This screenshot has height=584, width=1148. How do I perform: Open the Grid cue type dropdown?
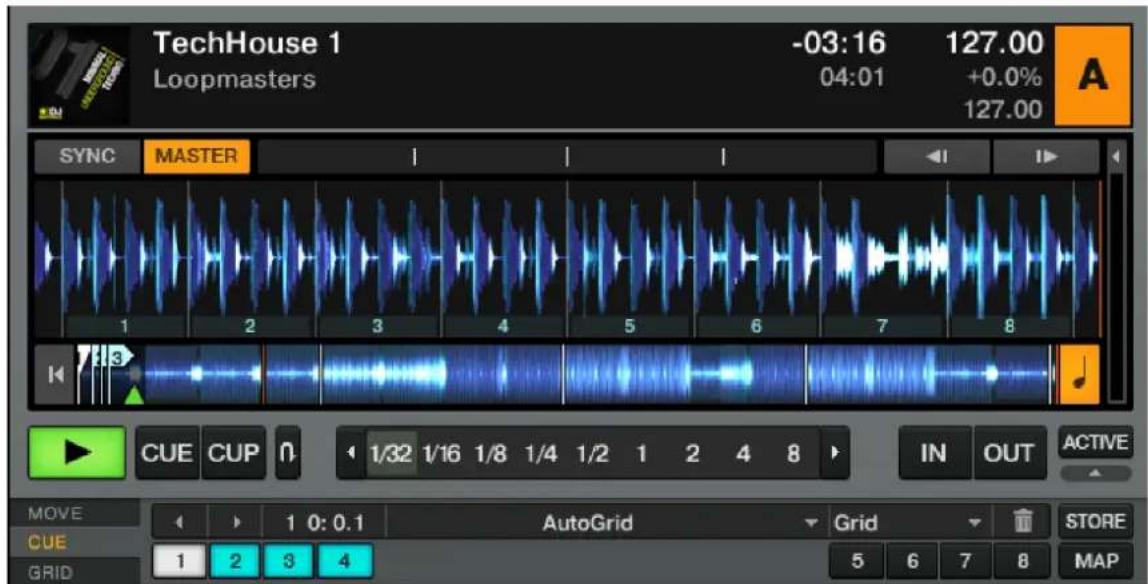point(910,523)
